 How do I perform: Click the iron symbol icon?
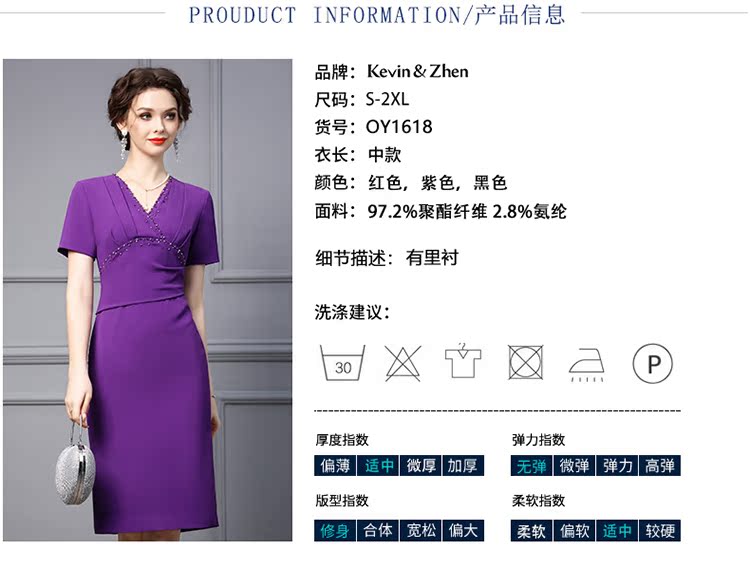(x=587, y=365)
